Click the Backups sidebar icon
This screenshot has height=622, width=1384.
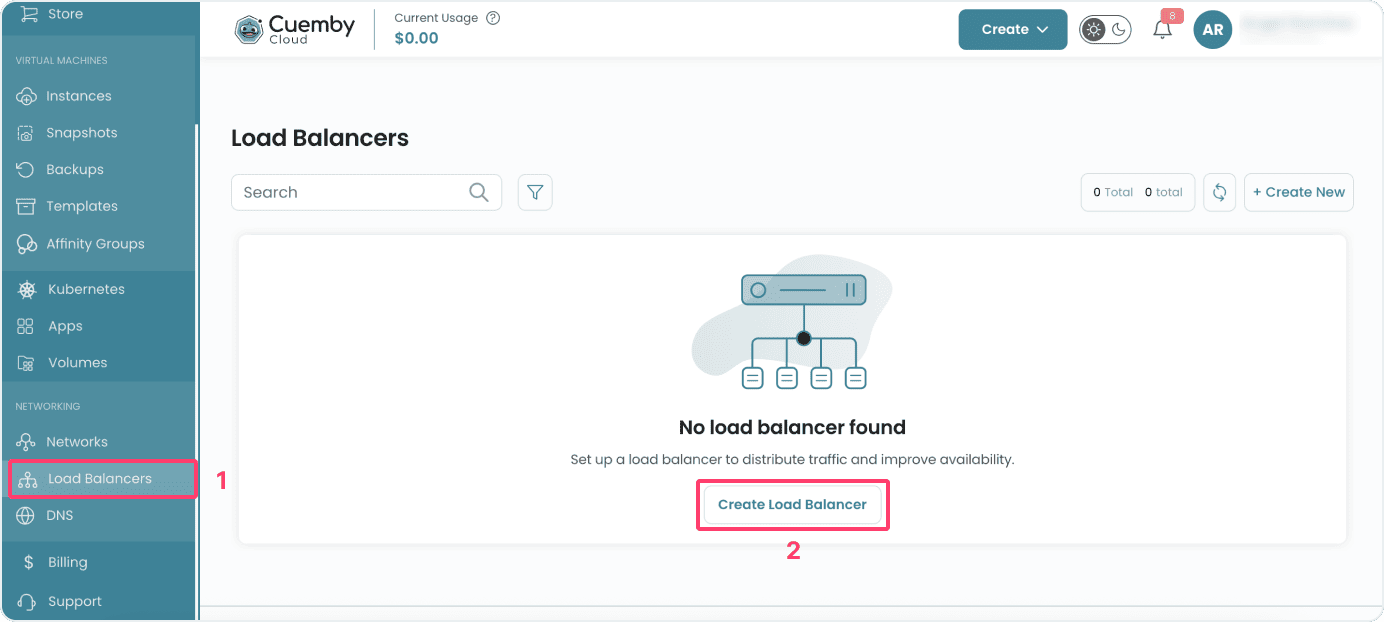pyautogui.click(x=28, y=169)
